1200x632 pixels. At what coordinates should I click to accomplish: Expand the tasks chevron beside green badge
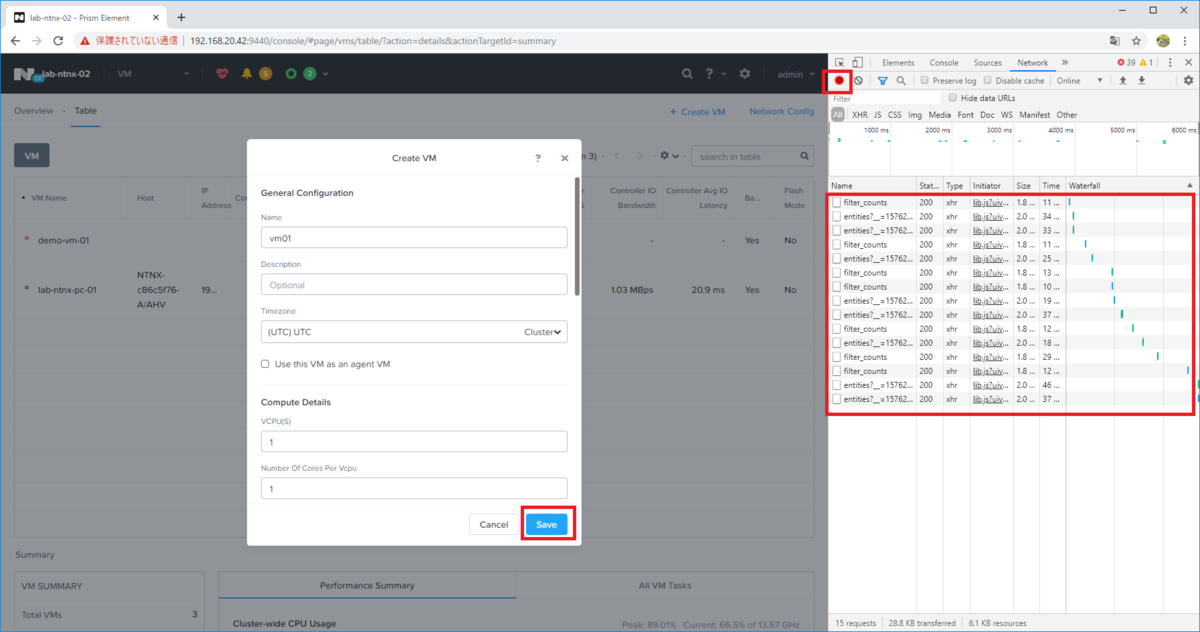[325, 74]
